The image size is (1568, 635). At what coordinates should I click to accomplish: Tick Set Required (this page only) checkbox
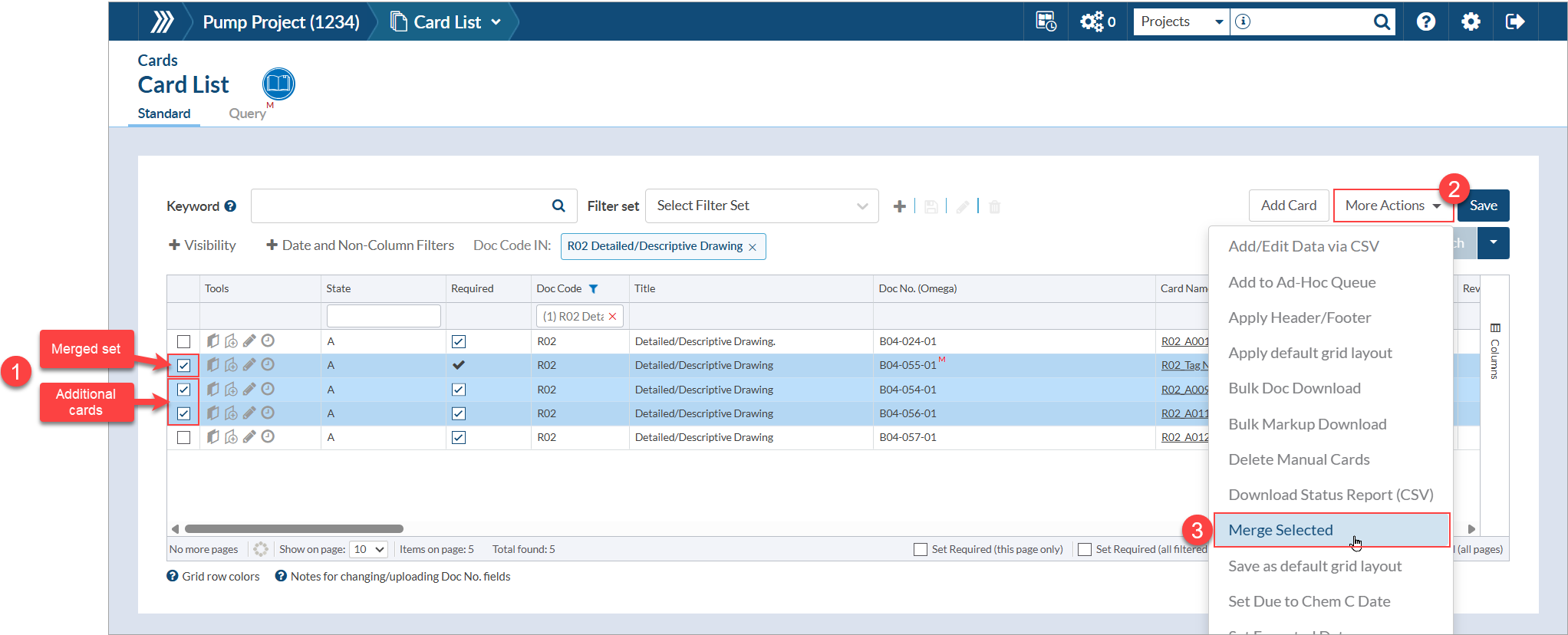(x=921, y=550)
